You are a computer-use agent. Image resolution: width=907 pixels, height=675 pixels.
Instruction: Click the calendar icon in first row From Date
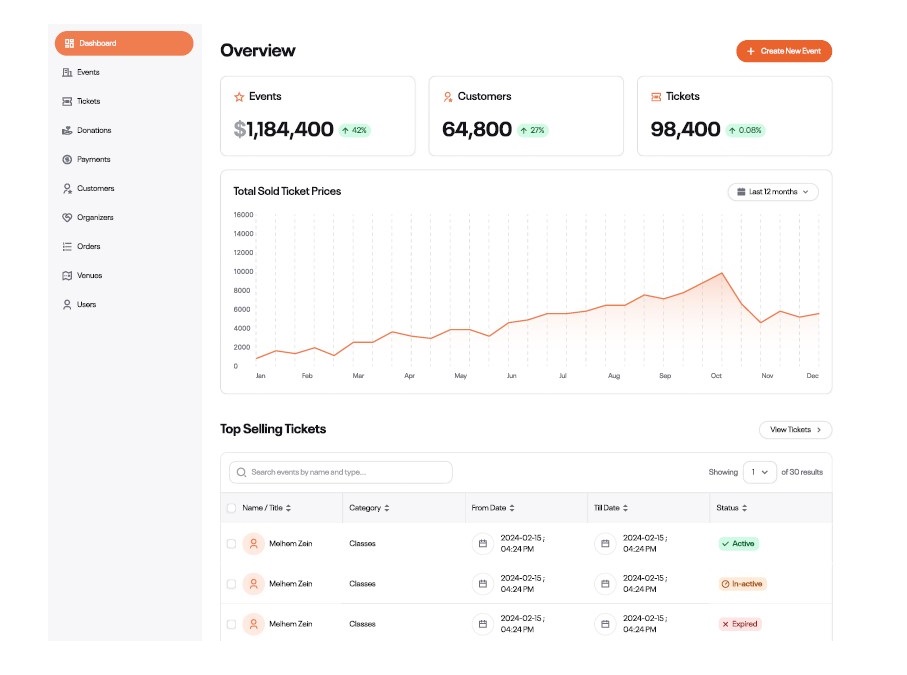click(x=482, y=544)
